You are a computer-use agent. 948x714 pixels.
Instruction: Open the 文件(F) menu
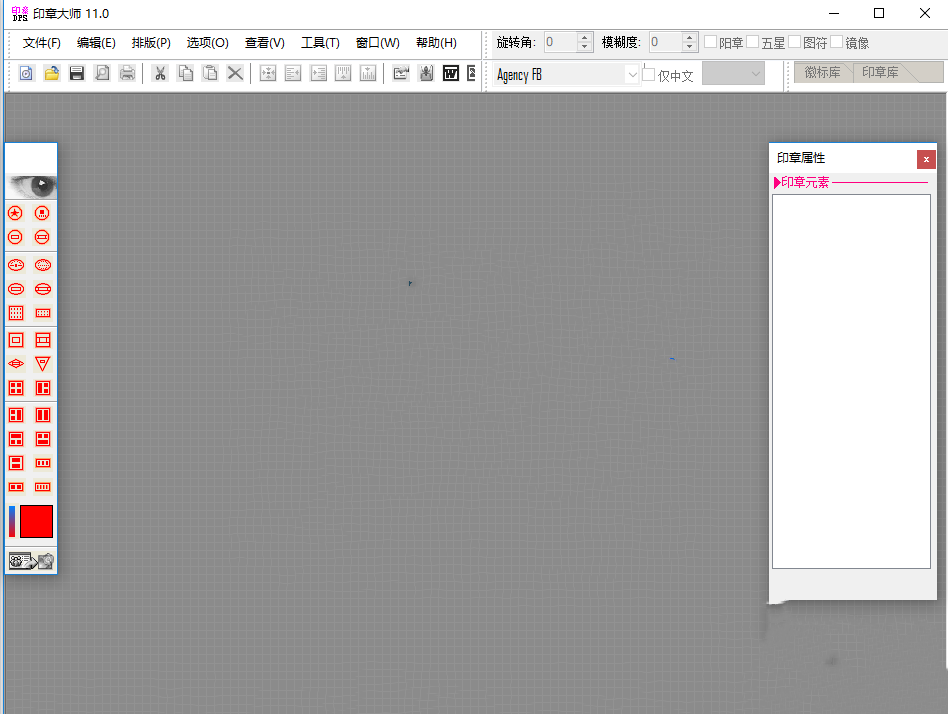point(42,43)
